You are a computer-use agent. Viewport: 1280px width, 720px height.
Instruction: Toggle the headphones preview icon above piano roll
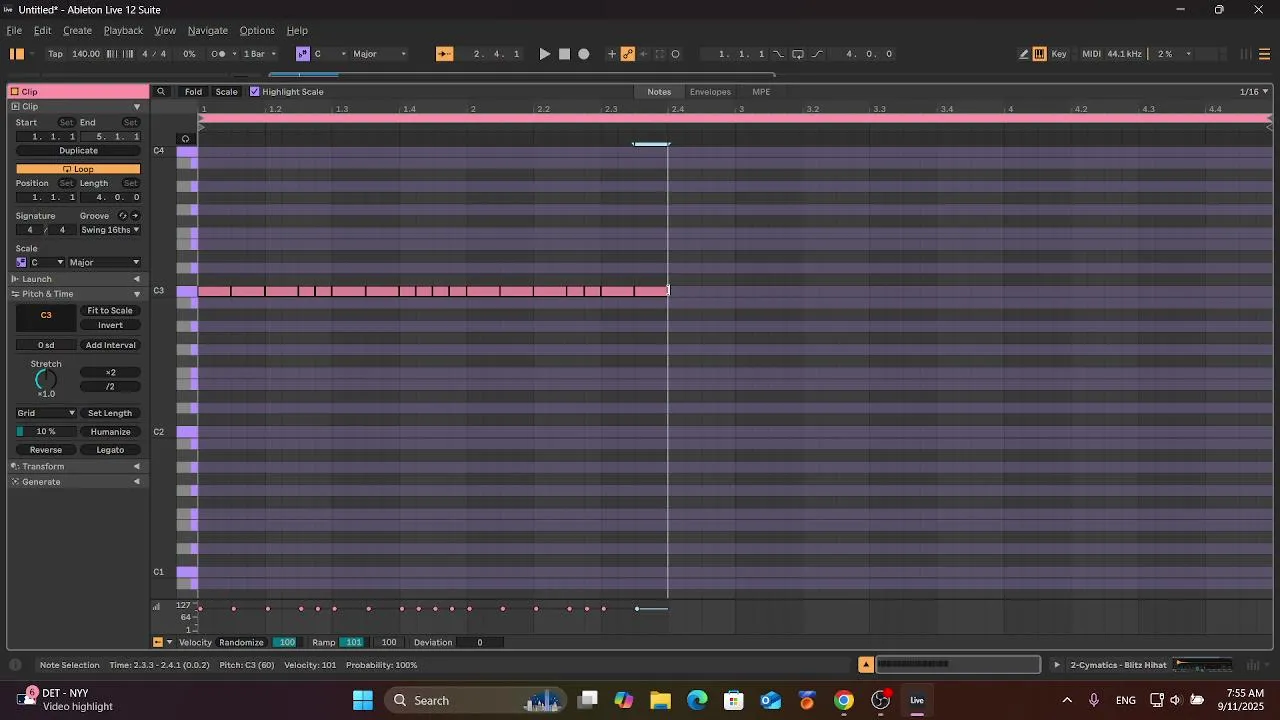[185, 139]
